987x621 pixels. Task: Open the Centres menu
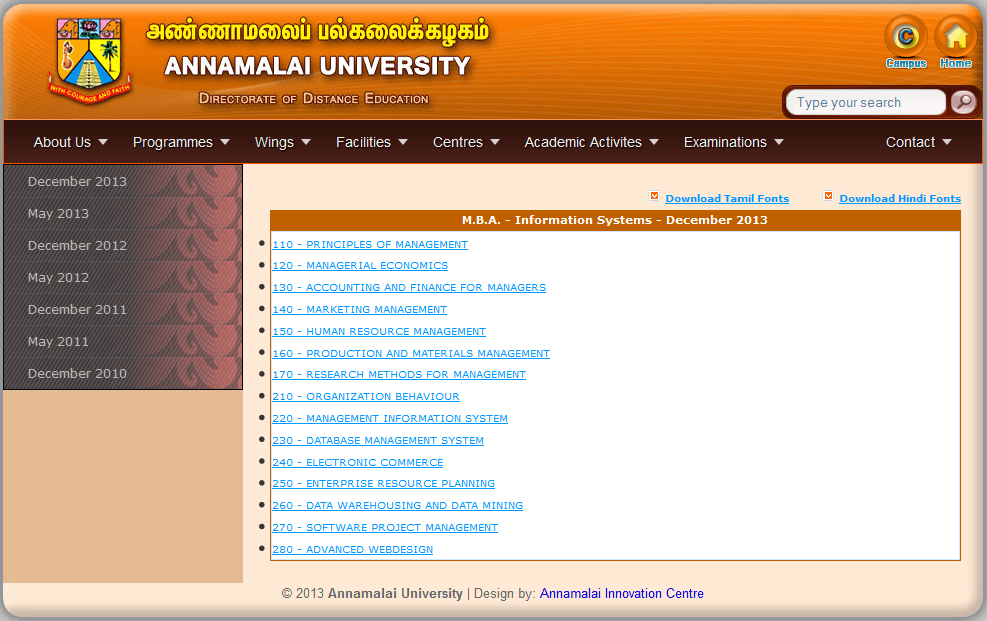pyautogui.click(x=458, y=142)
